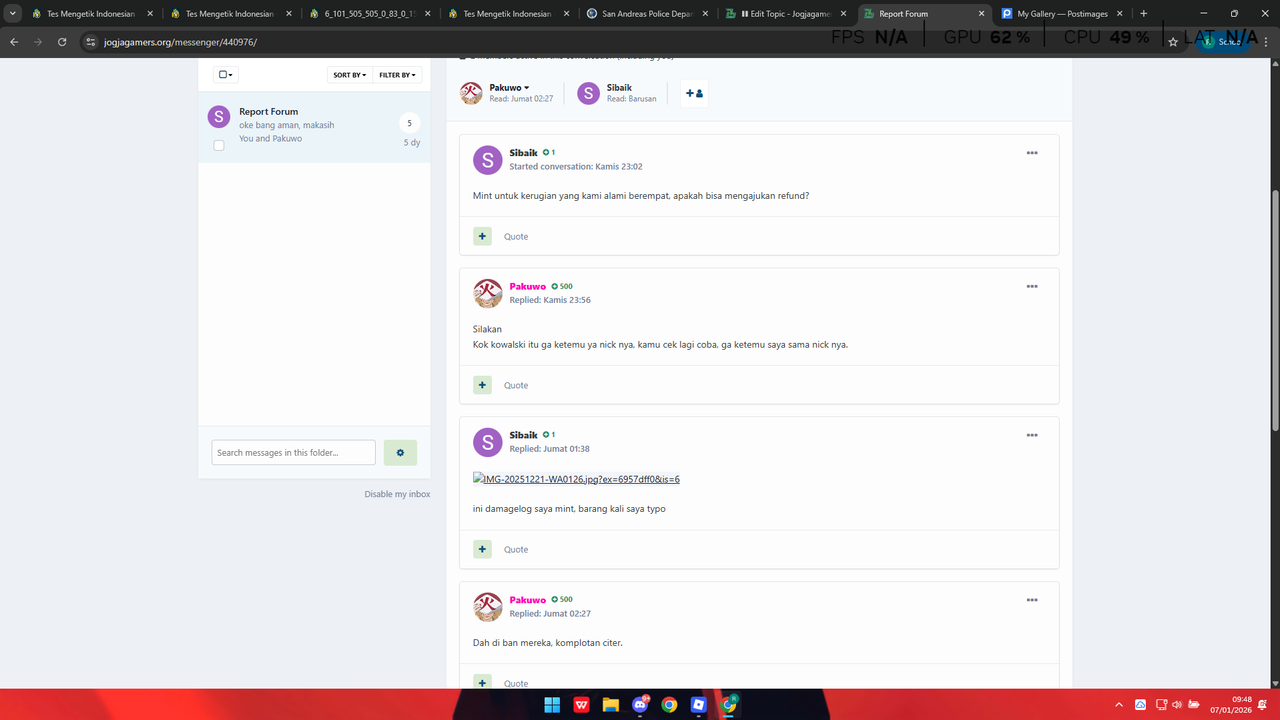Open options menu on Sibaik's Jumat 01:38 reply
This screenshot has height=720, width=1280.
[x=1032, y=436]
